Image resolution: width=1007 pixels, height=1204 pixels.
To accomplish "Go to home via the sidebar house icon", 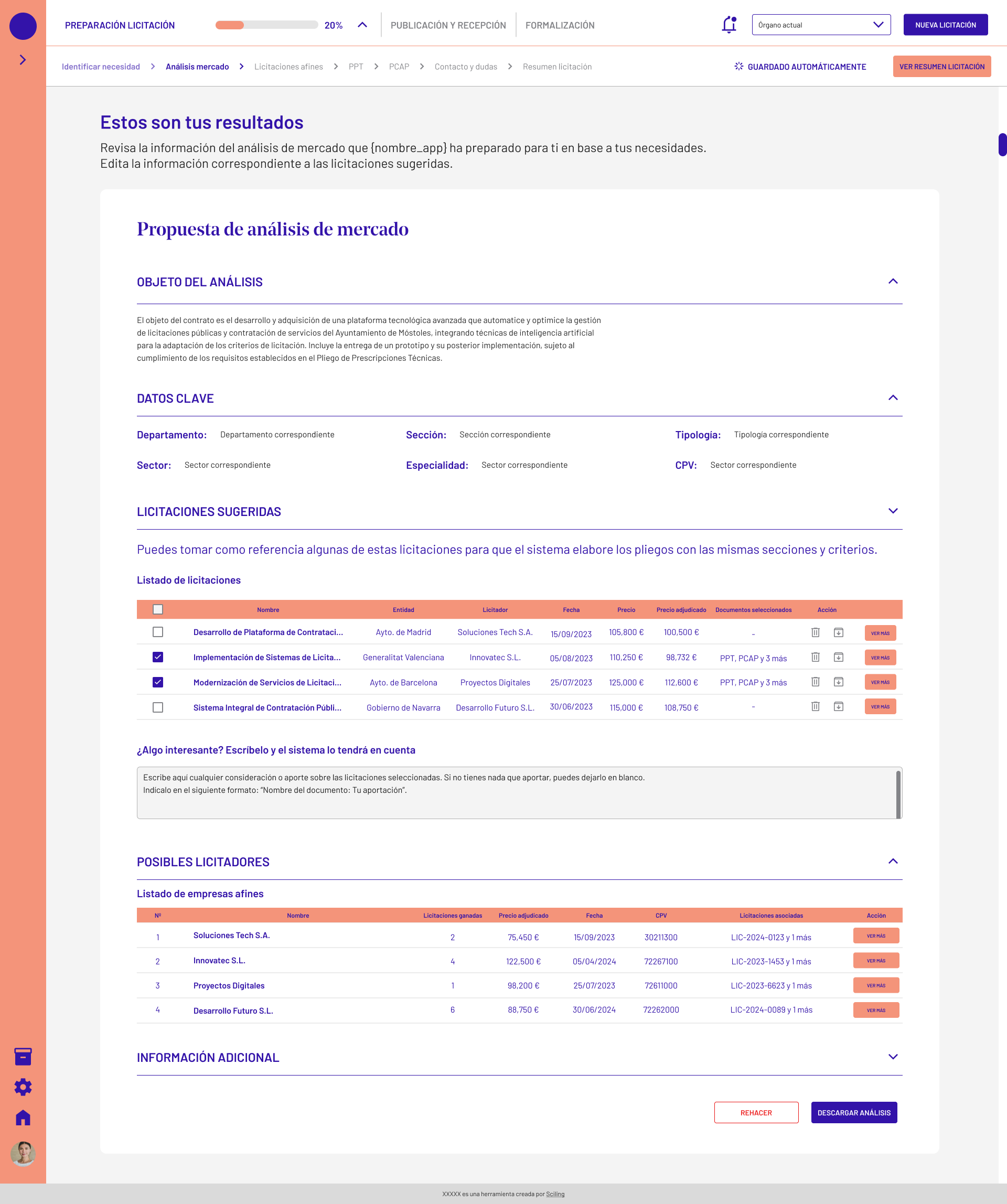I will 23,1117.
